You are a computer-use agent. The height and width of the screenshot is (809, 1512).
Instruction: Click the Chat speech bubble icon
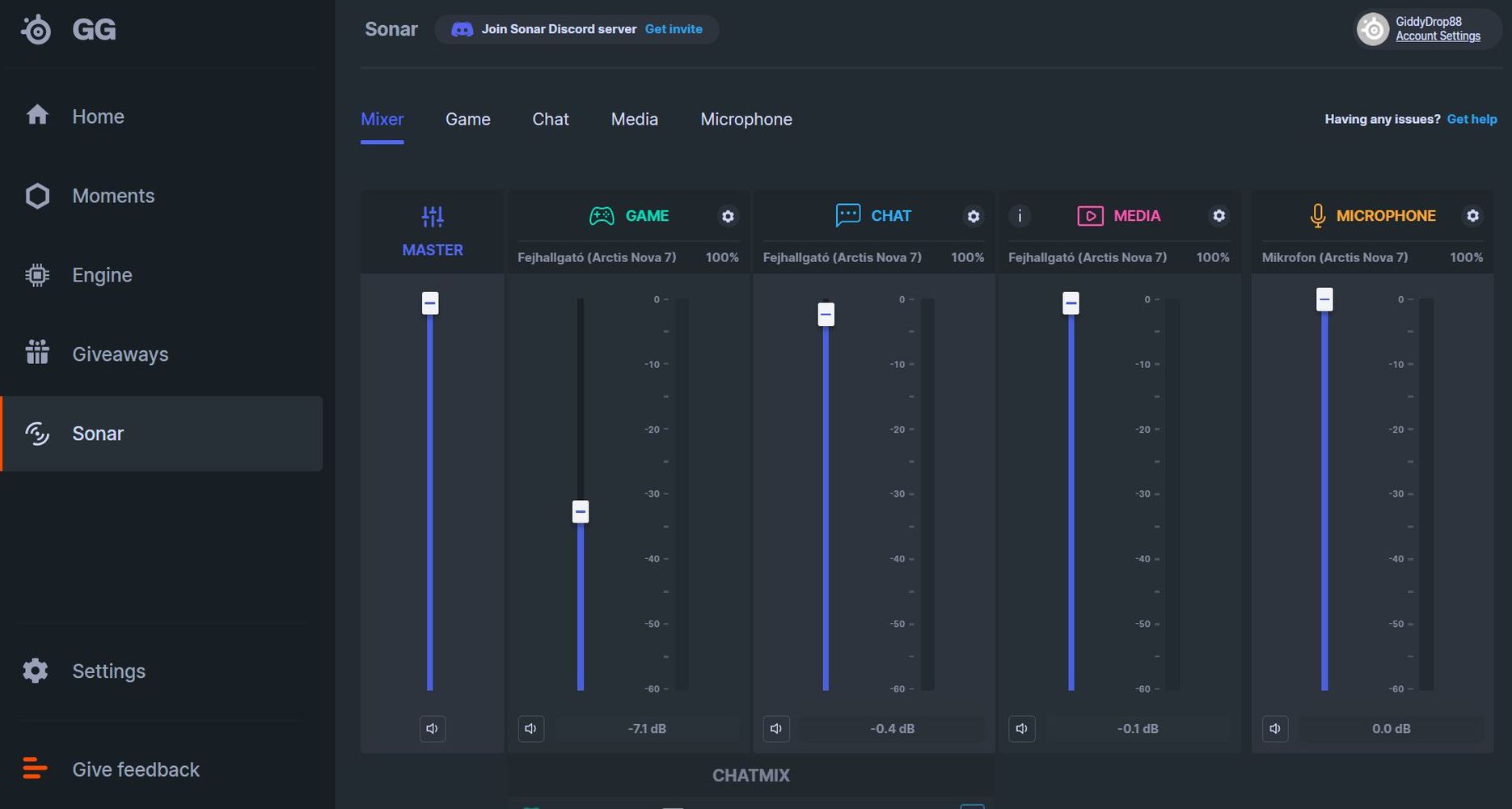click(847, 215)
